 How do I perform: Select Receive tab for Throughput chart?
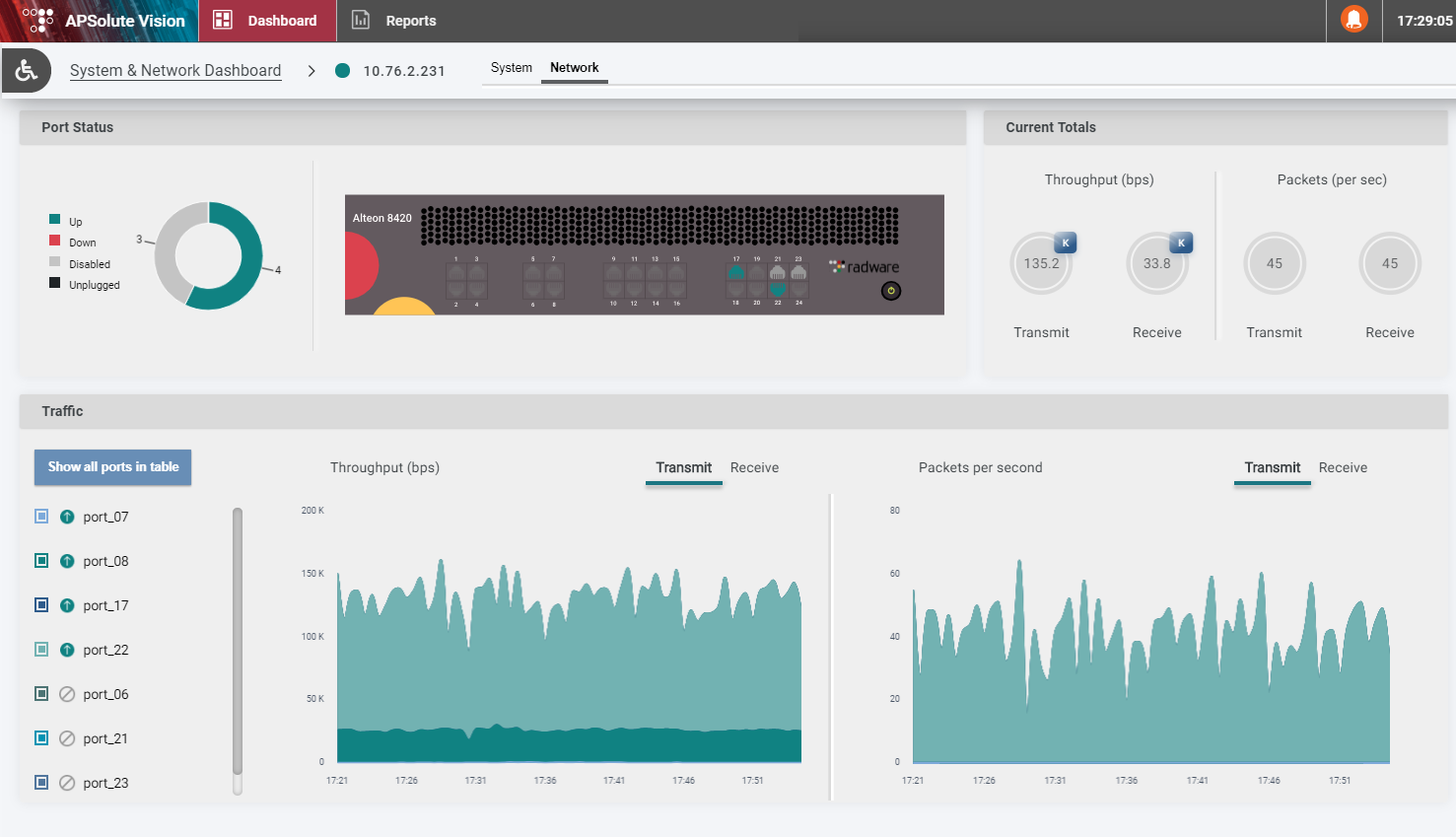click(x=754, y=467)
